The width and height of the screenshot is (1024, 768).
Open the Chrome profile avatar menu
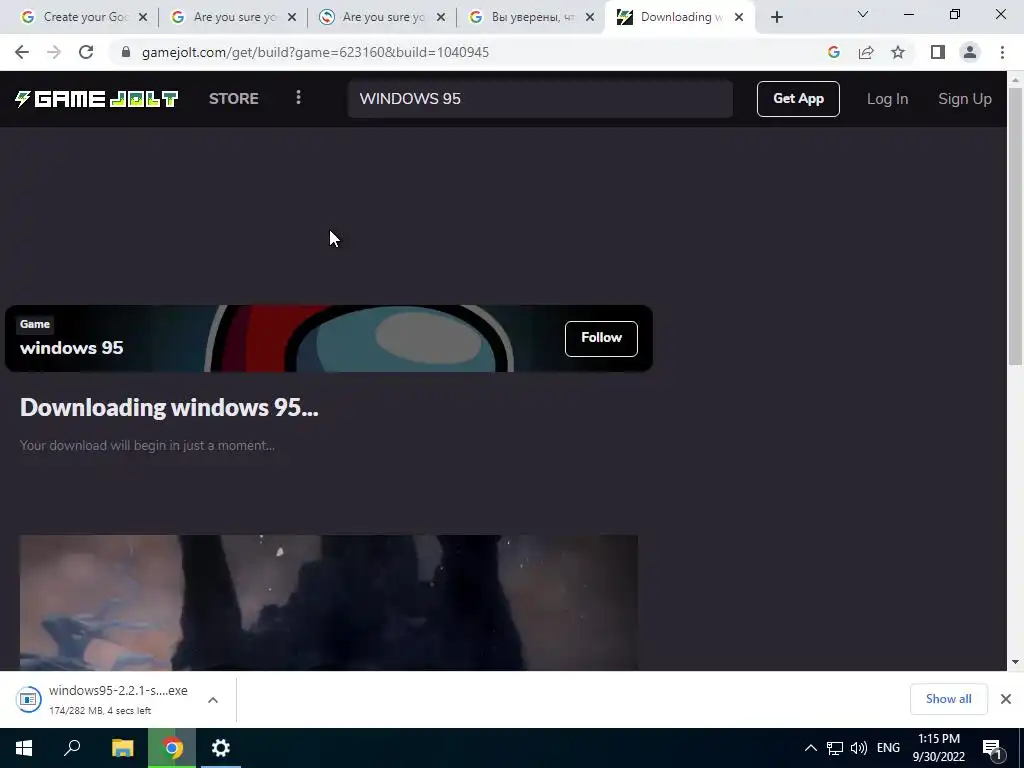[x=970, y=52]
